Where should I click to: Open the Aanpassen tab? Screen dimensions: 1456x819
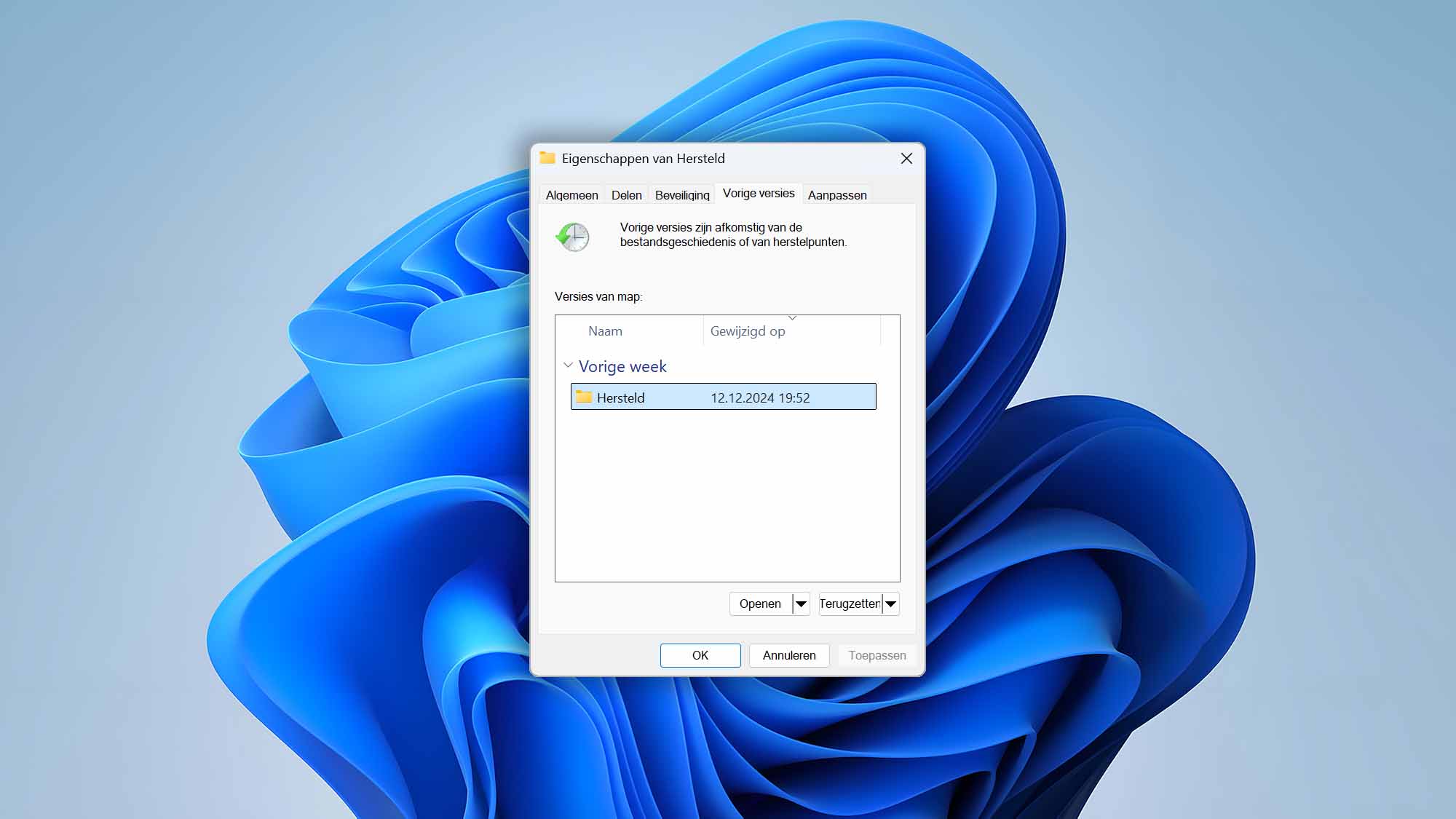[x=837, y=195]
